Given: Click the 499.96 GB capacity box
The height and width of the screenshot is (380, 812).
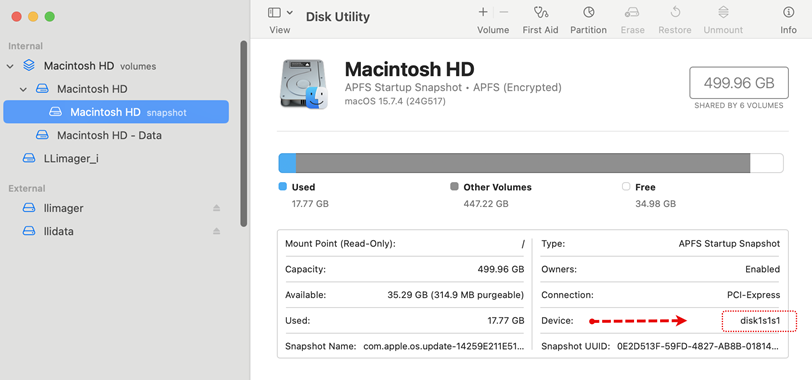Looking at the screenshot, I should pyautogui.click(x=739, y=82).
